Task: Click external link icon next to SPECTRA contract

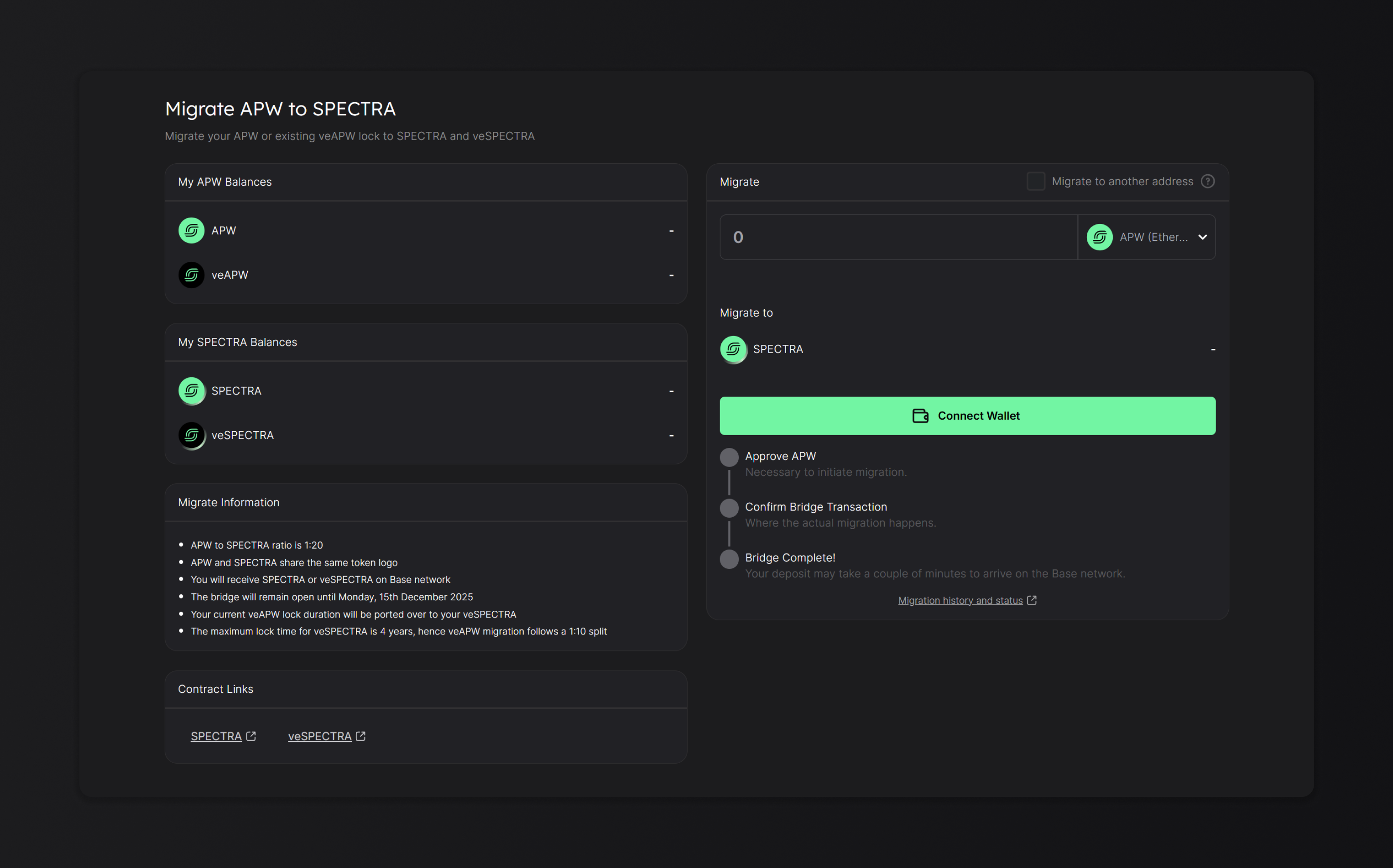Action: (251, 736)
